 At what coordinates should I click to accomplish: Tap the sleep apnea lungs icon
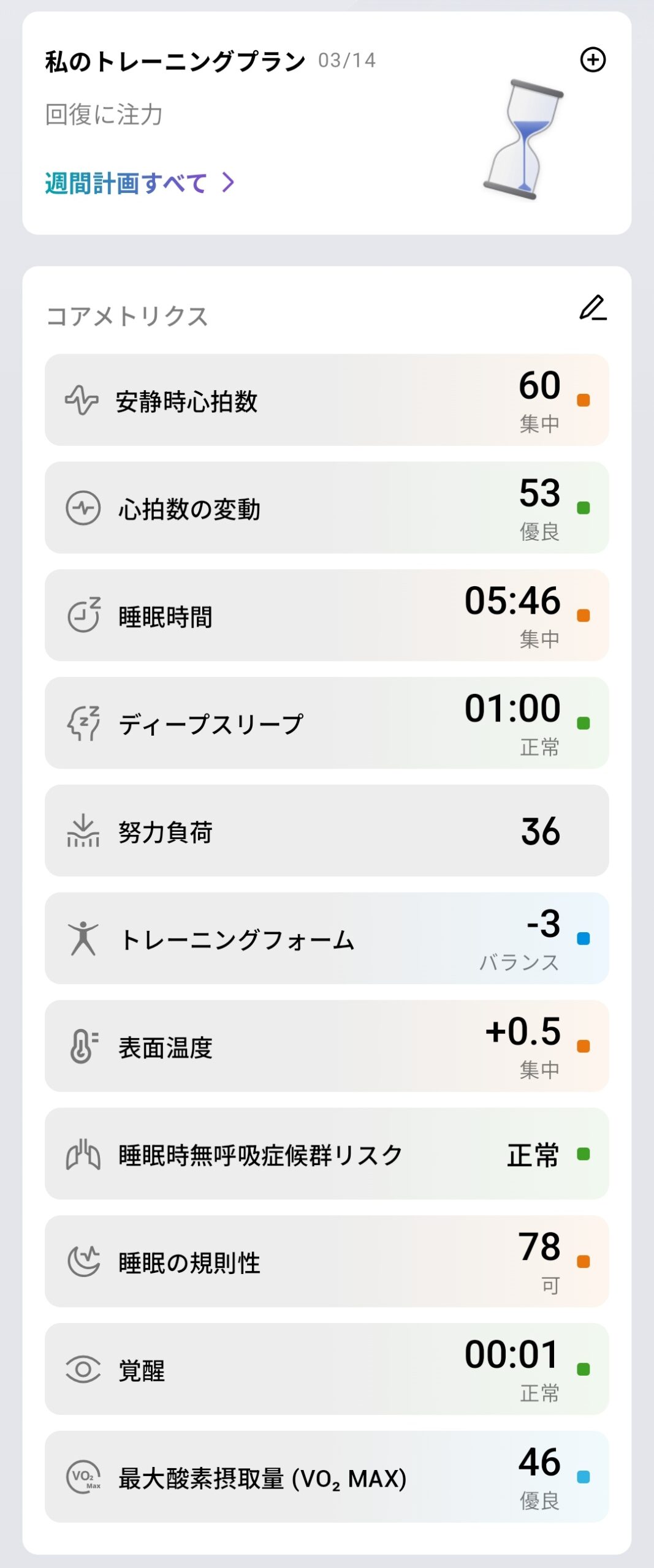coord(83,1154)
